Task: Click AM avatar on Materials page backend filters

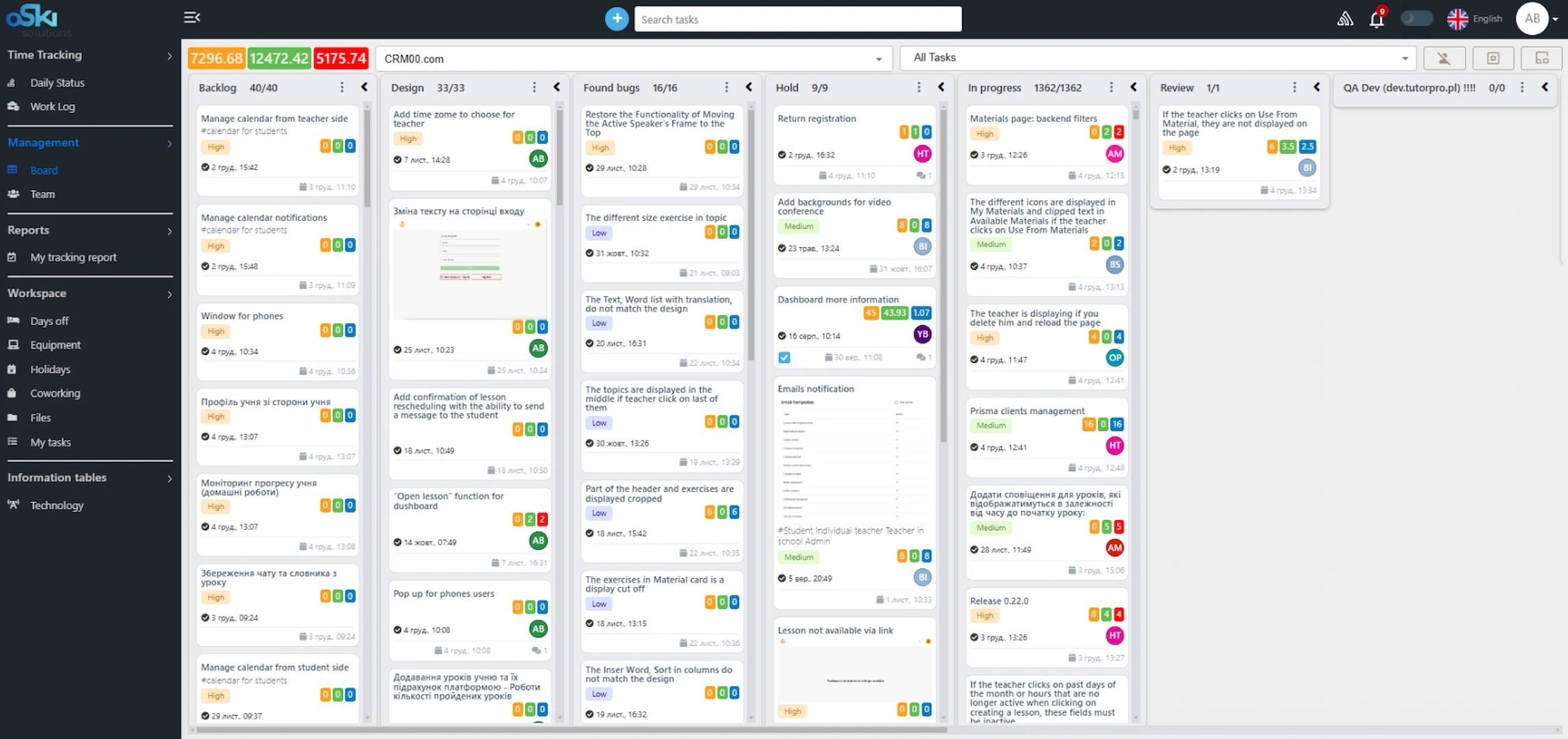Action: click(x=1115, y=154)
